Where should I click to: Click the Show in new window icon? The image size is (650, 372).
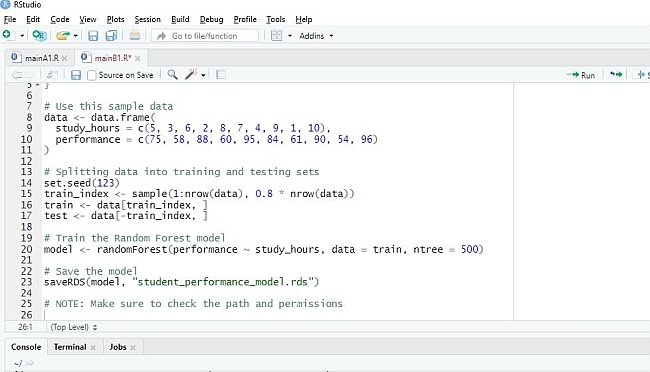pyautogui.click(x=52, y=75)
